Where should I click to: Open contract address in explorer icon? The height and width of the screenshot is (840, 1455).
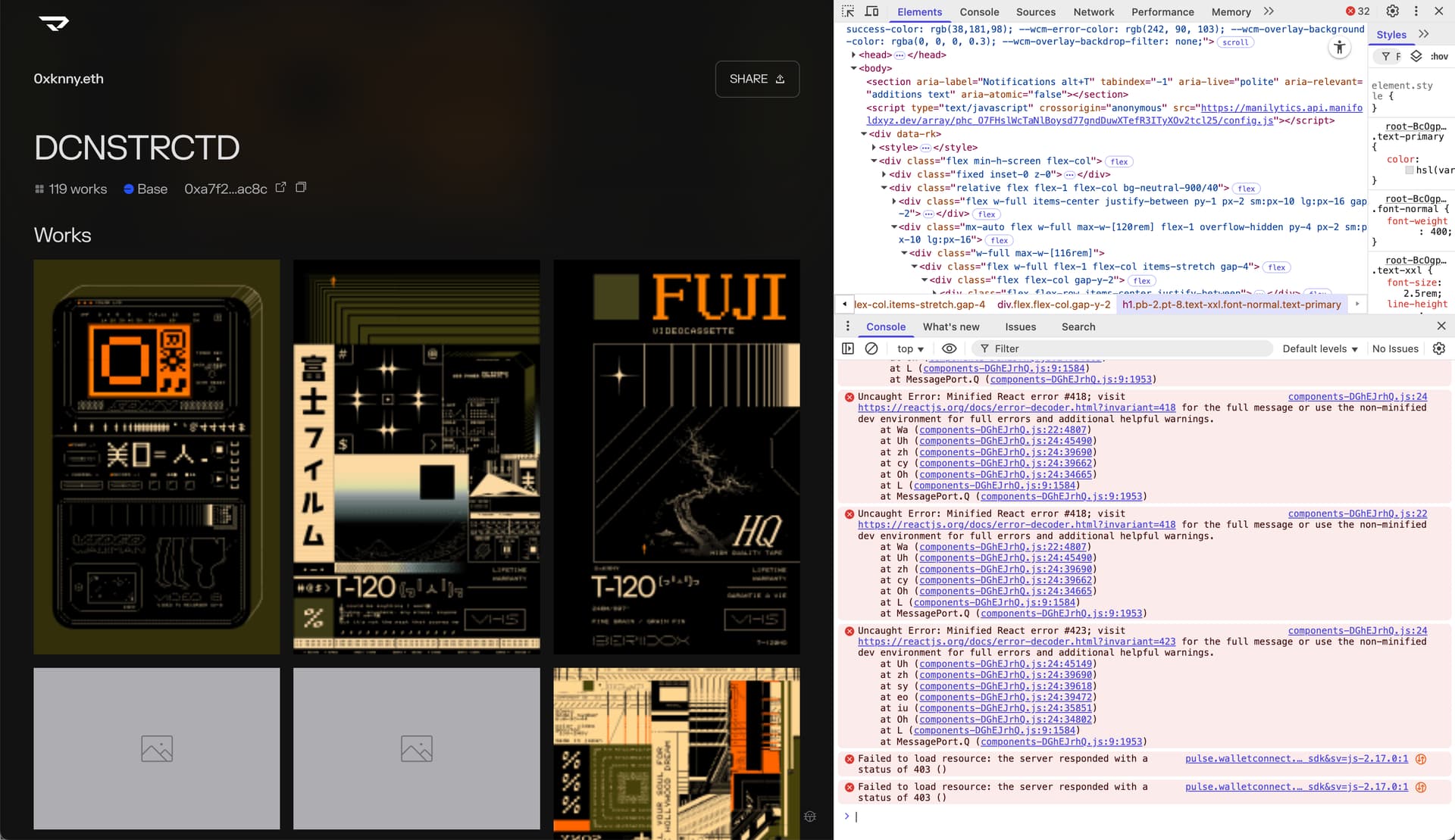(x=280, y=187)
